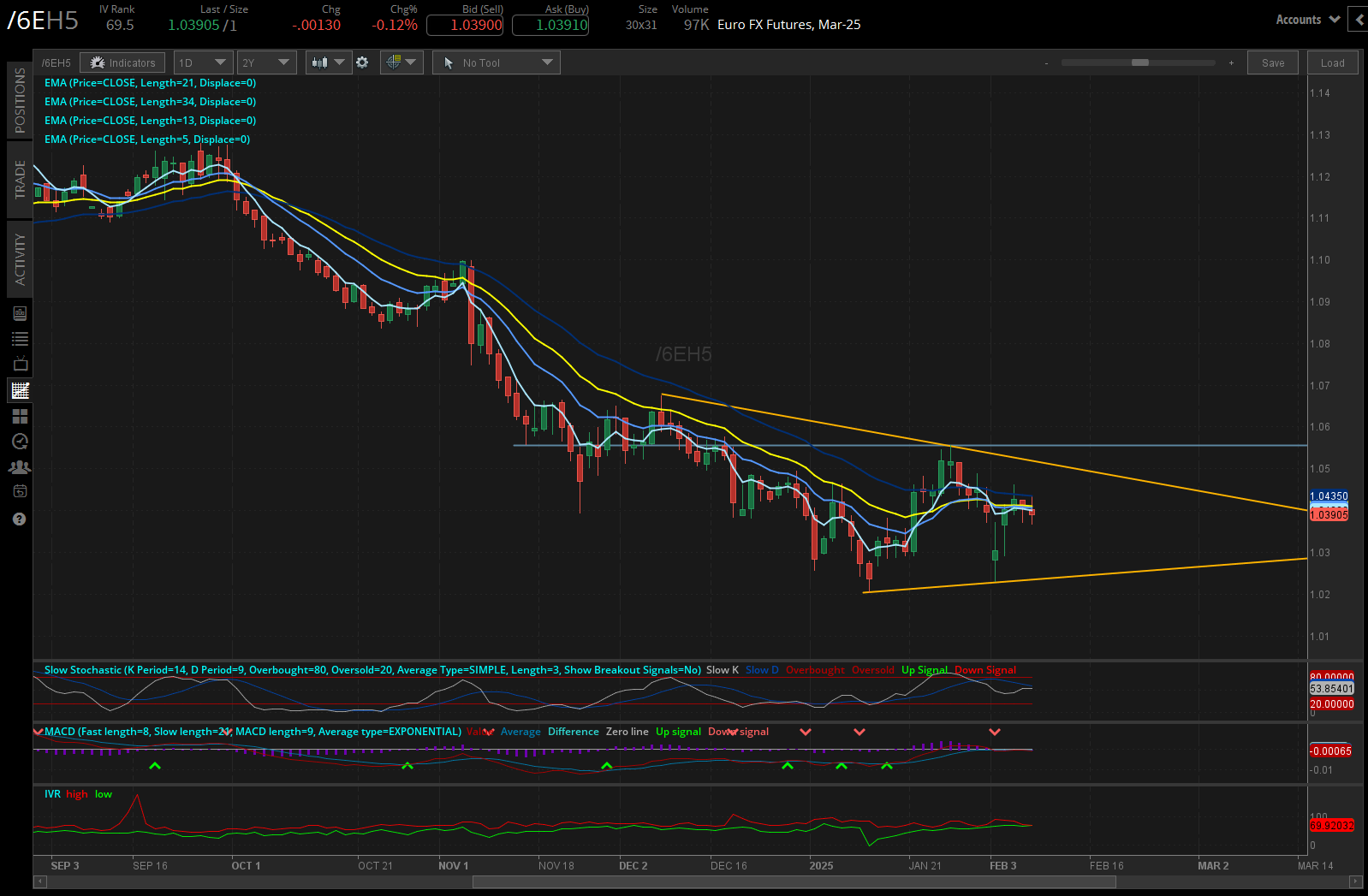The height and width of the screenshot is (896, 1368).
Task: Click the IV Rank value 69.5
Action: (120, 25)
